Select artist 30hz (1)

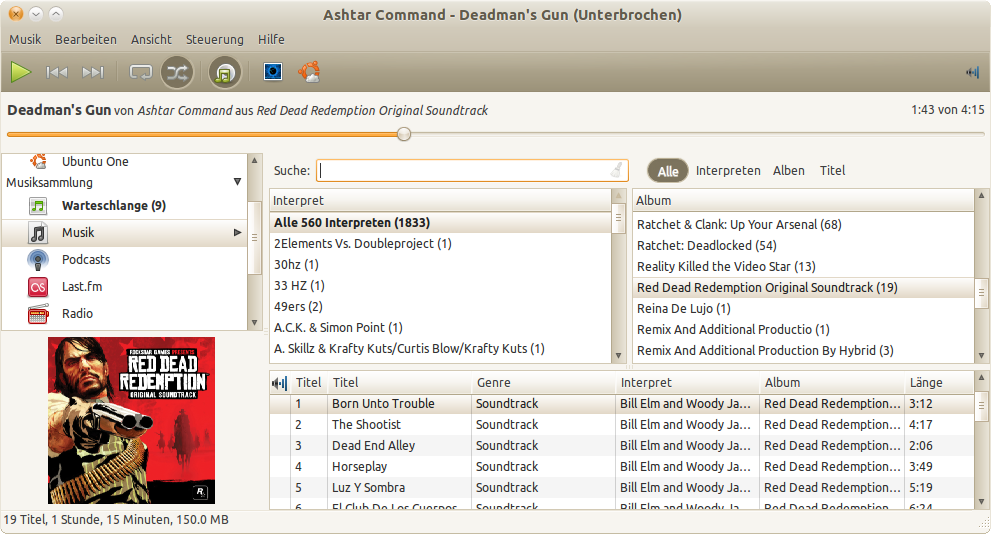[x=440, y=264]
